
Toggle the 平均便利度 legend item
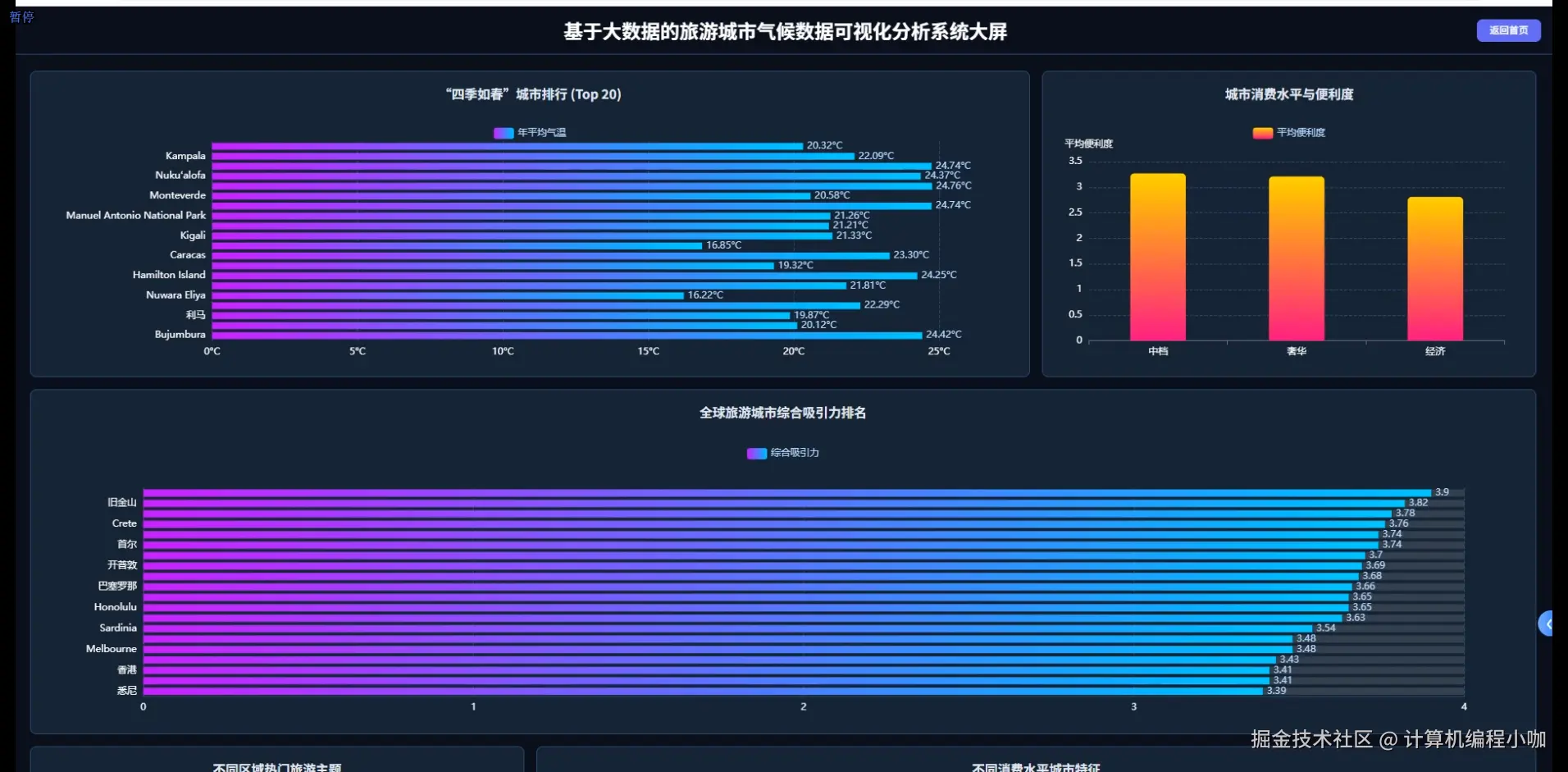click(1289, 132)
